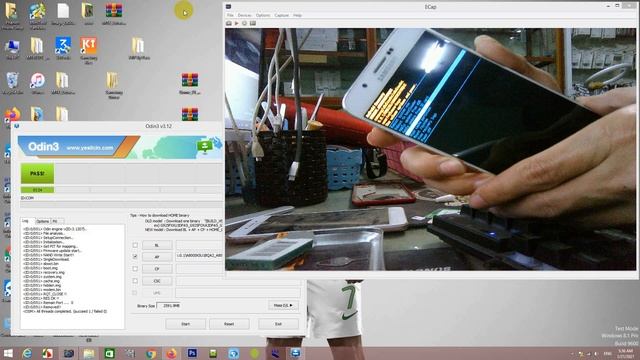Click the green PASS! status box
This screenshot has height=360, width=640.
pyautogui.click(x=37, y=173)
